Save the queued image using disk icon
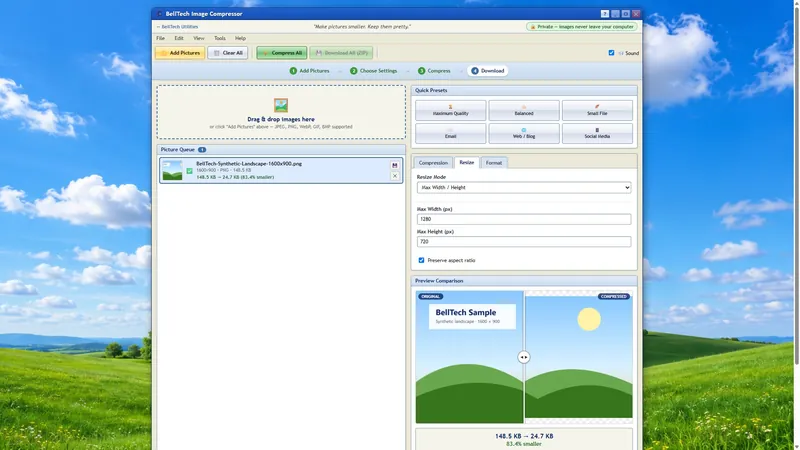 394,165
